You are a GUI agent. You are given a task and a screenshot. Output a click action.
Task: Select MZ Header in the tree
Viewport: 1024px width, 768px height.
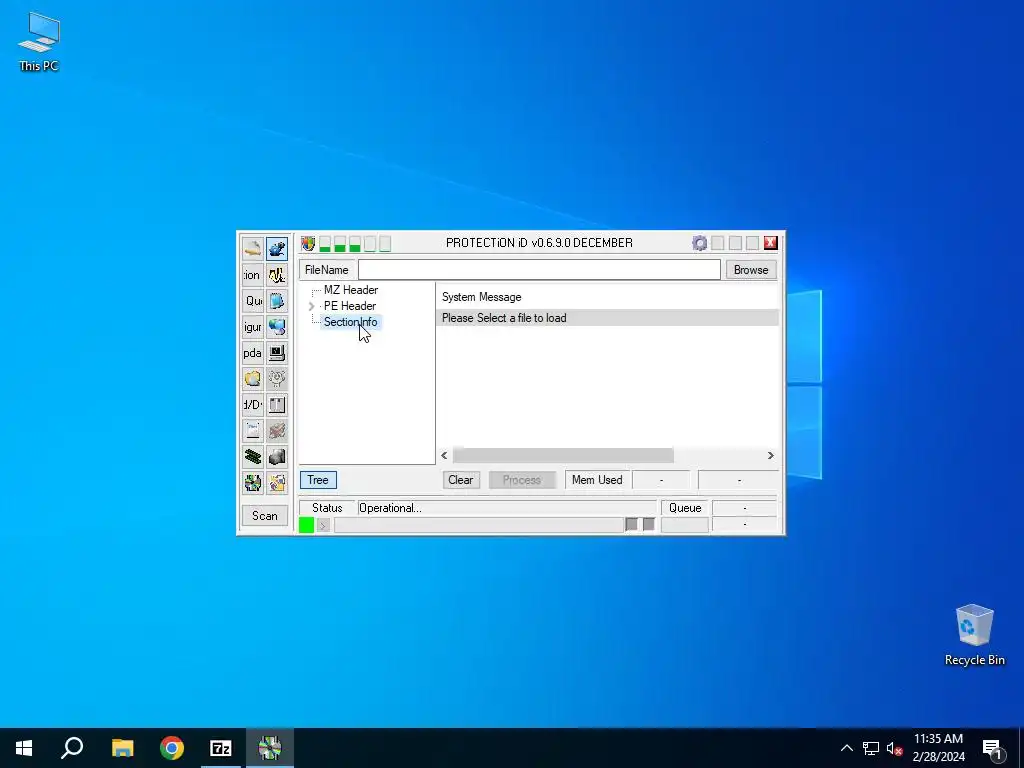click(x=351, y=290)
